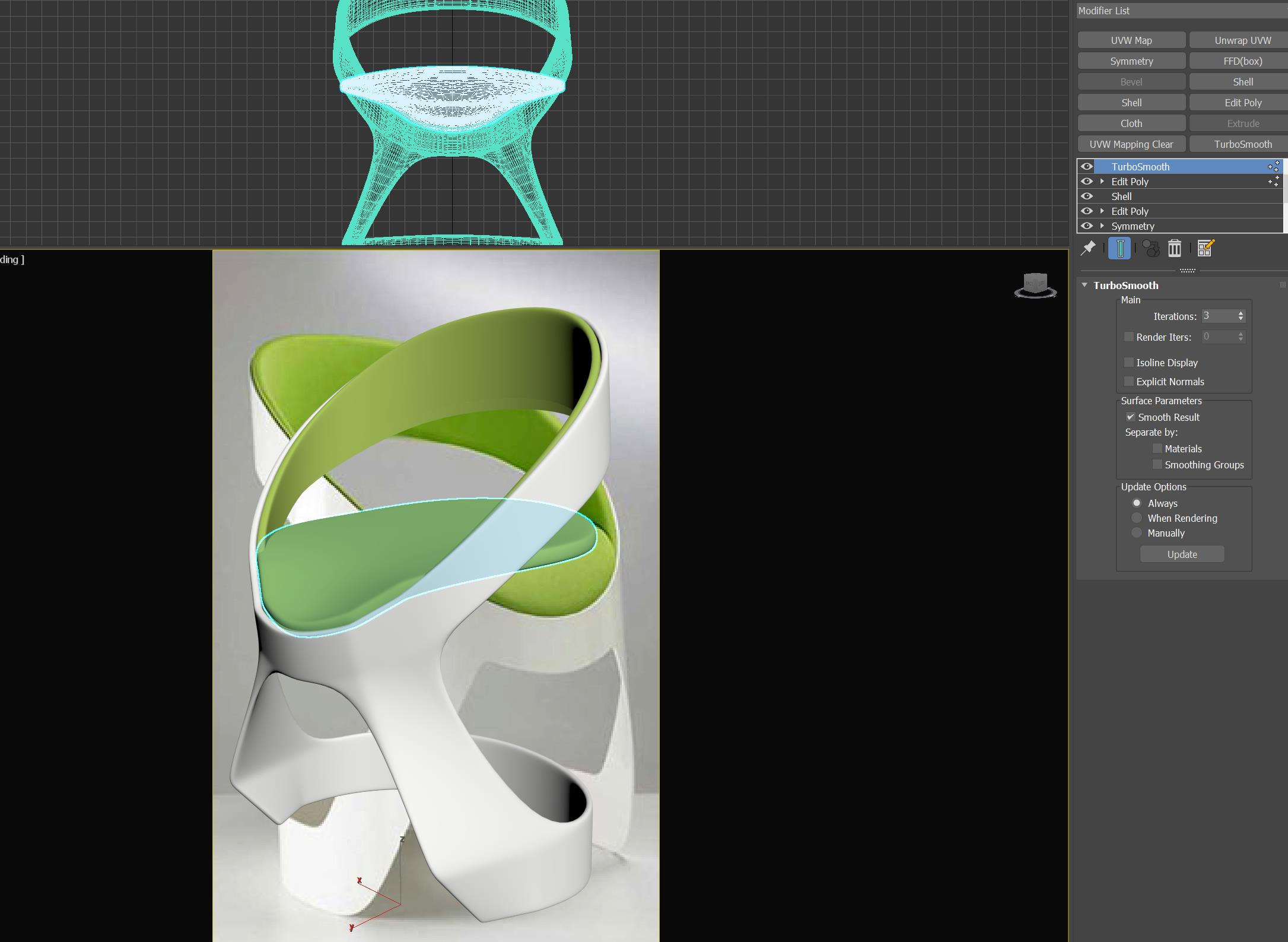Toggle eye of Edit Poly below TurboSmooth
Screen dimensions: 1288x942
coord(1087,182)
